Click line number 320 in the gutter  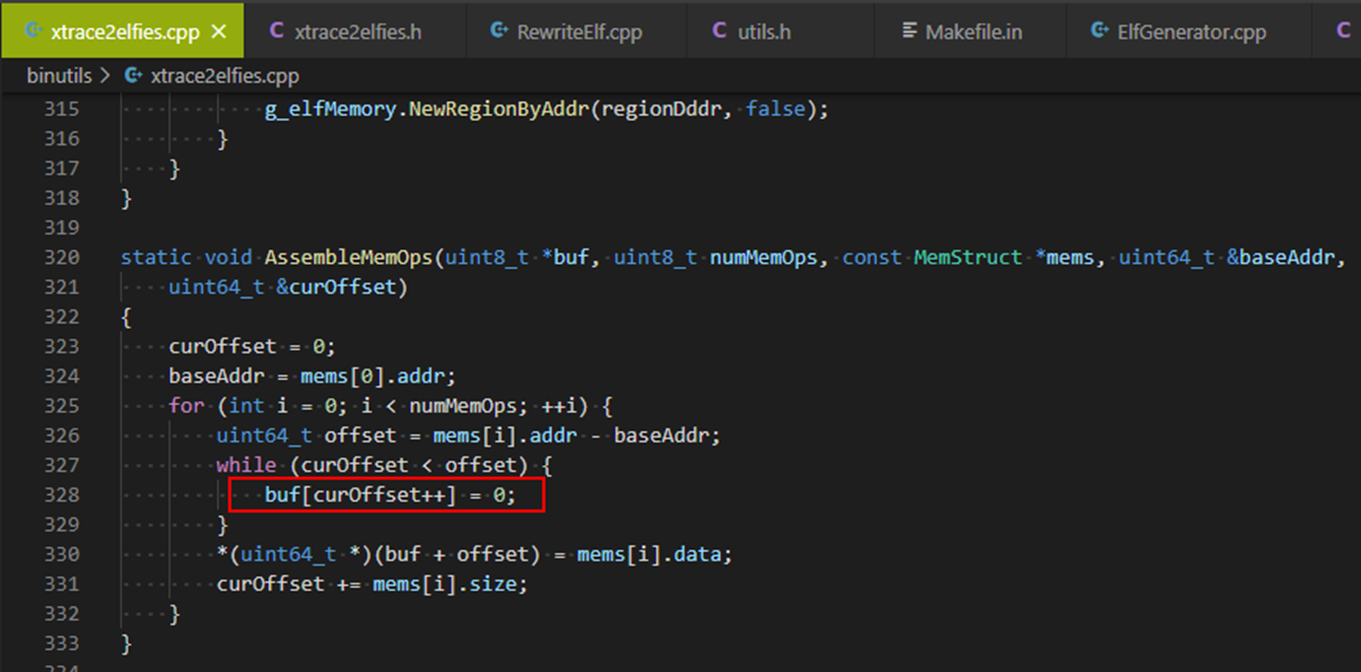61,257
